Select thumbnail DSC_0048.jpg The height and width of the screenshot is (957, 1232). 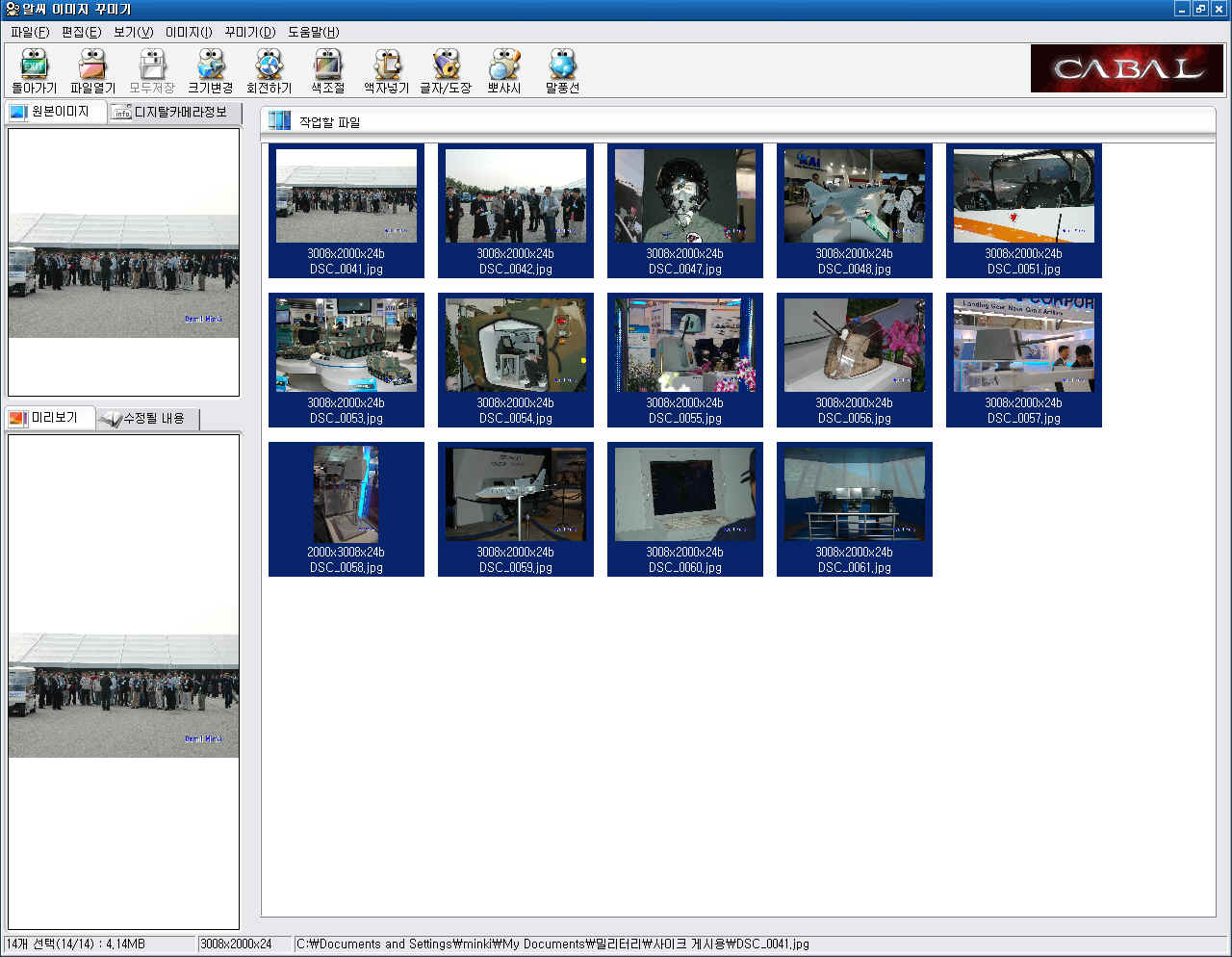855,211
